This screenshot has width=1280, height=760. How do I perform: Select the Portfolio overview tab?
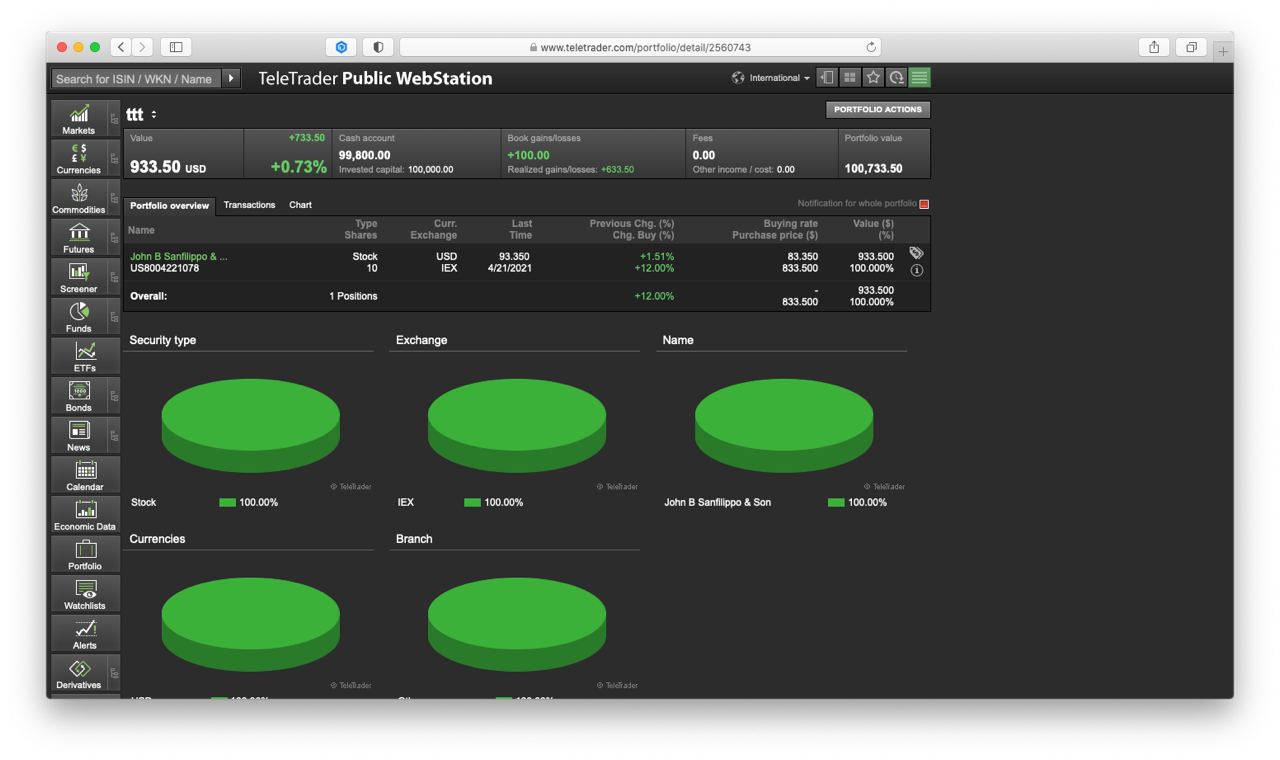tap(169, 205)
